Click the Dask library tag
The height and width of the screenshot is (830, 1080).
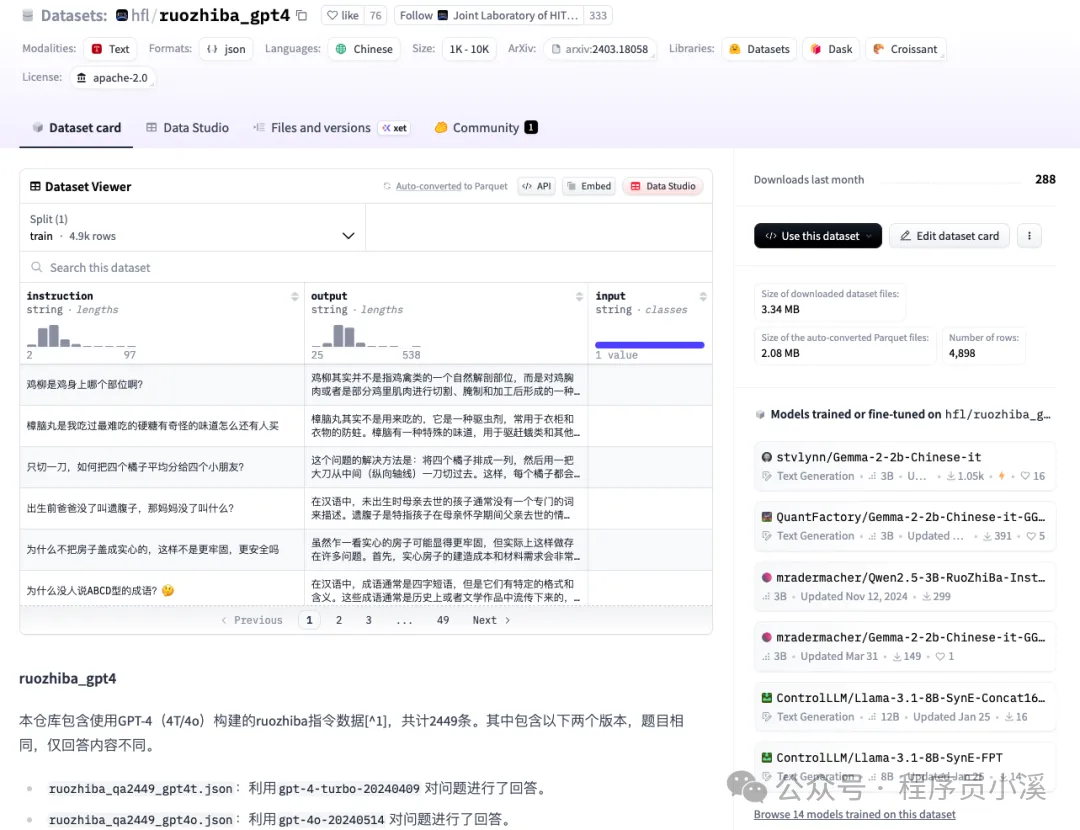(x=831, y=49)
